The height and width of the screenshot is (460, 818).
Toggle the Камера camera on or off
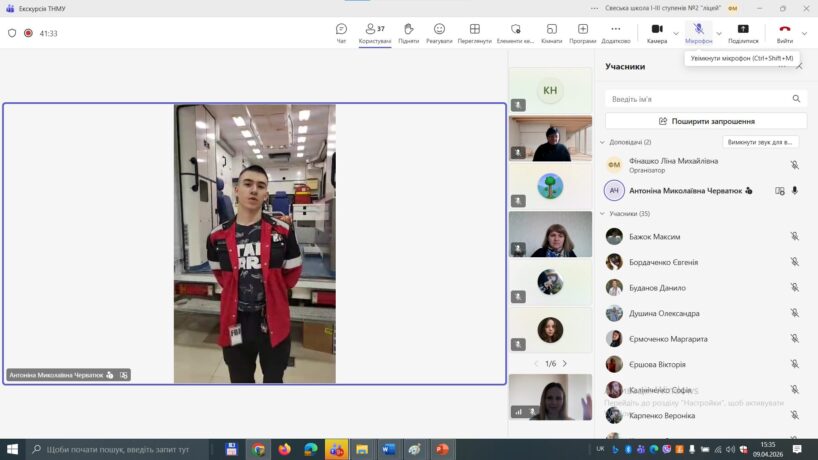tap(657, 32)
